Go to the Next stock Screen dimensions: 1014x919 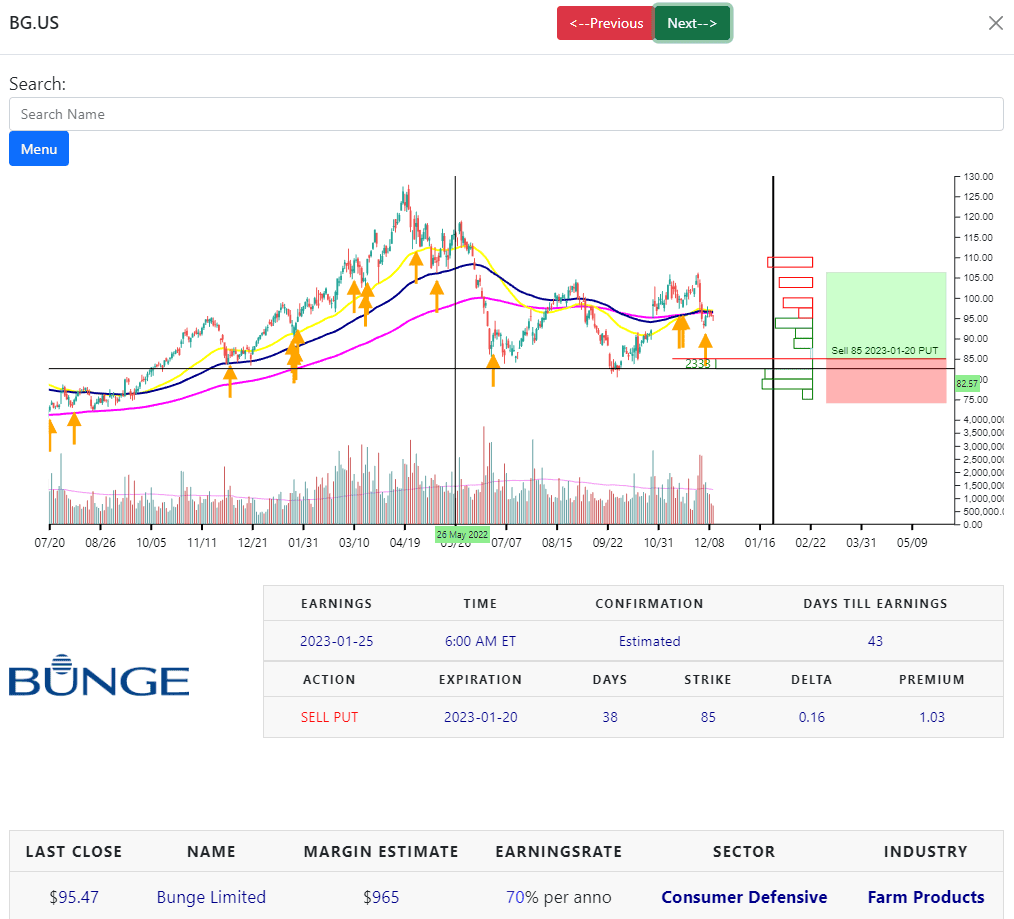coord(692,23)
